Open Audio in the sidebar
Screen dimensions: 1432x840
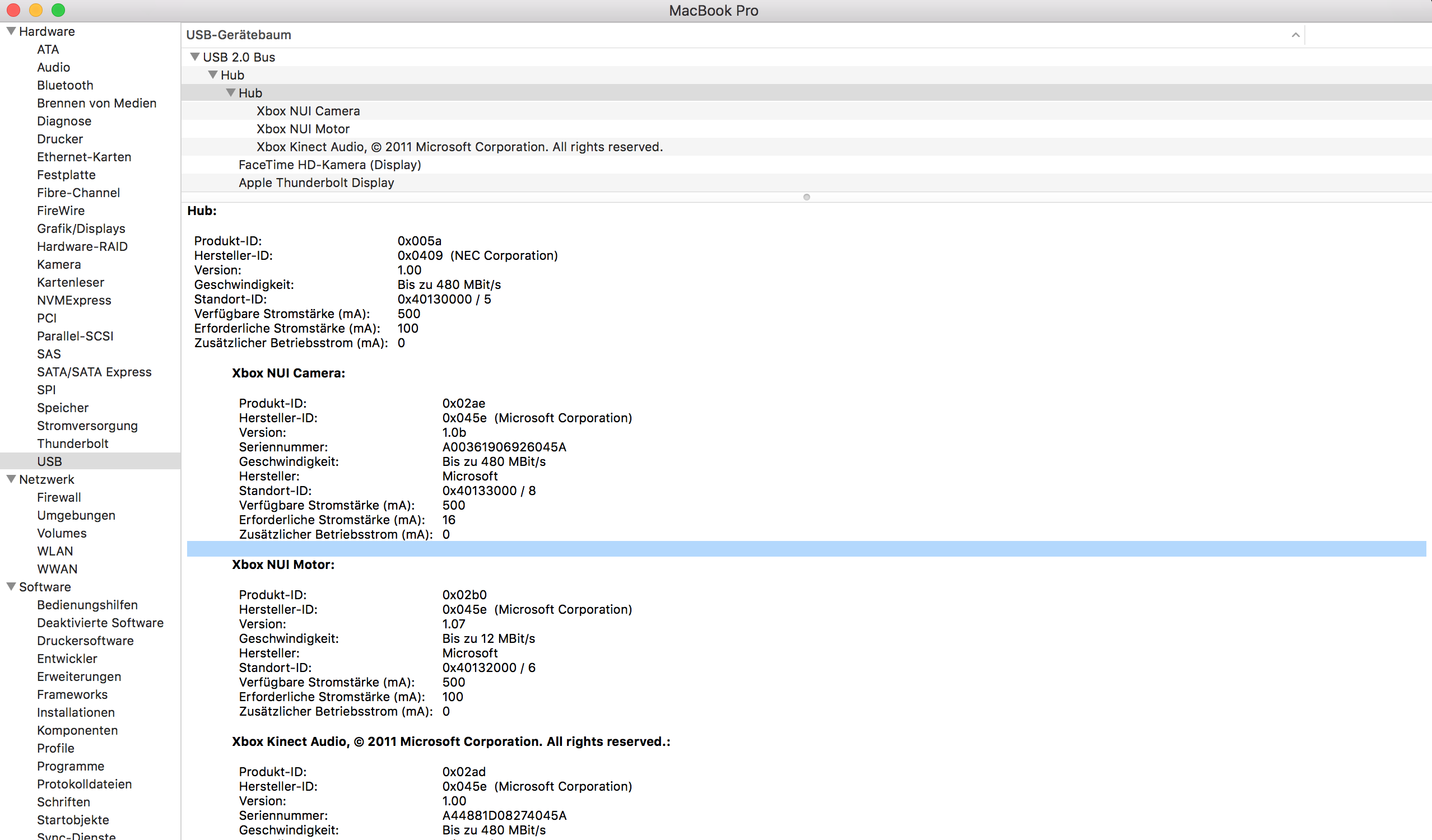point(53,67)
